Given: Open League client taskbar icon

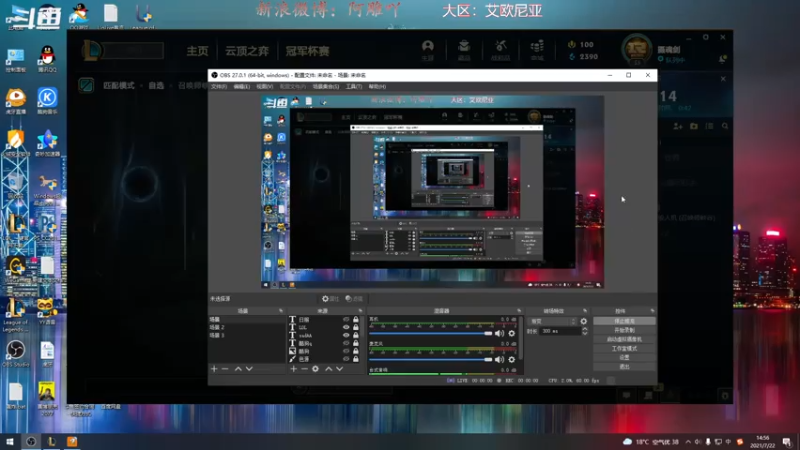Looking at the screenshot, I should [52, 442].
